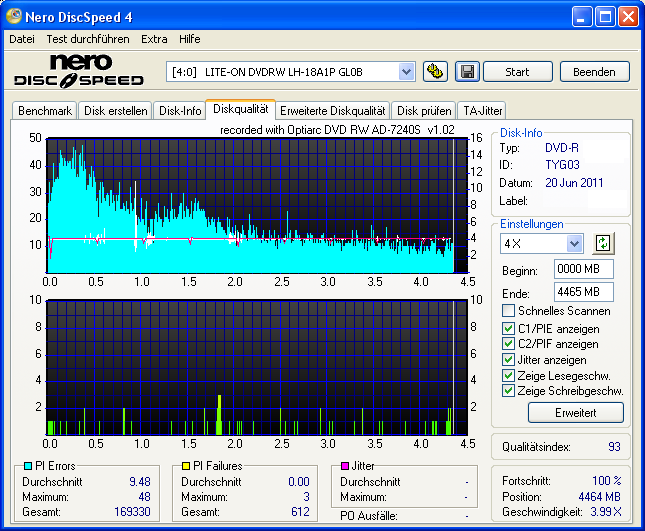Click the magenta Jitter legend swatch
Image resolution: width=645 pixels, height=531 pixels.
point(345,466)
